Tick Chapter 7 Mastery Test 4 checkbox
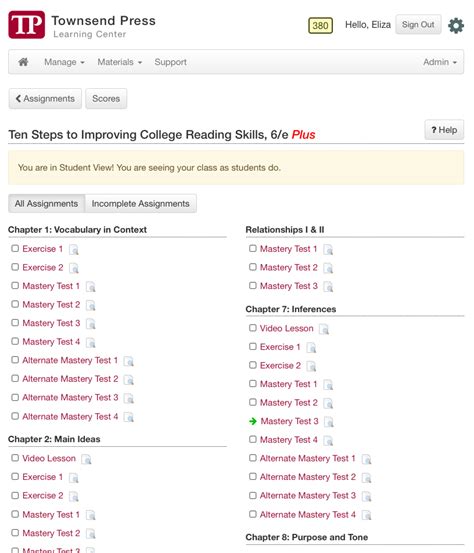Image resolution: width=474 pixels, height=553 pixels. tap(253, 439)
